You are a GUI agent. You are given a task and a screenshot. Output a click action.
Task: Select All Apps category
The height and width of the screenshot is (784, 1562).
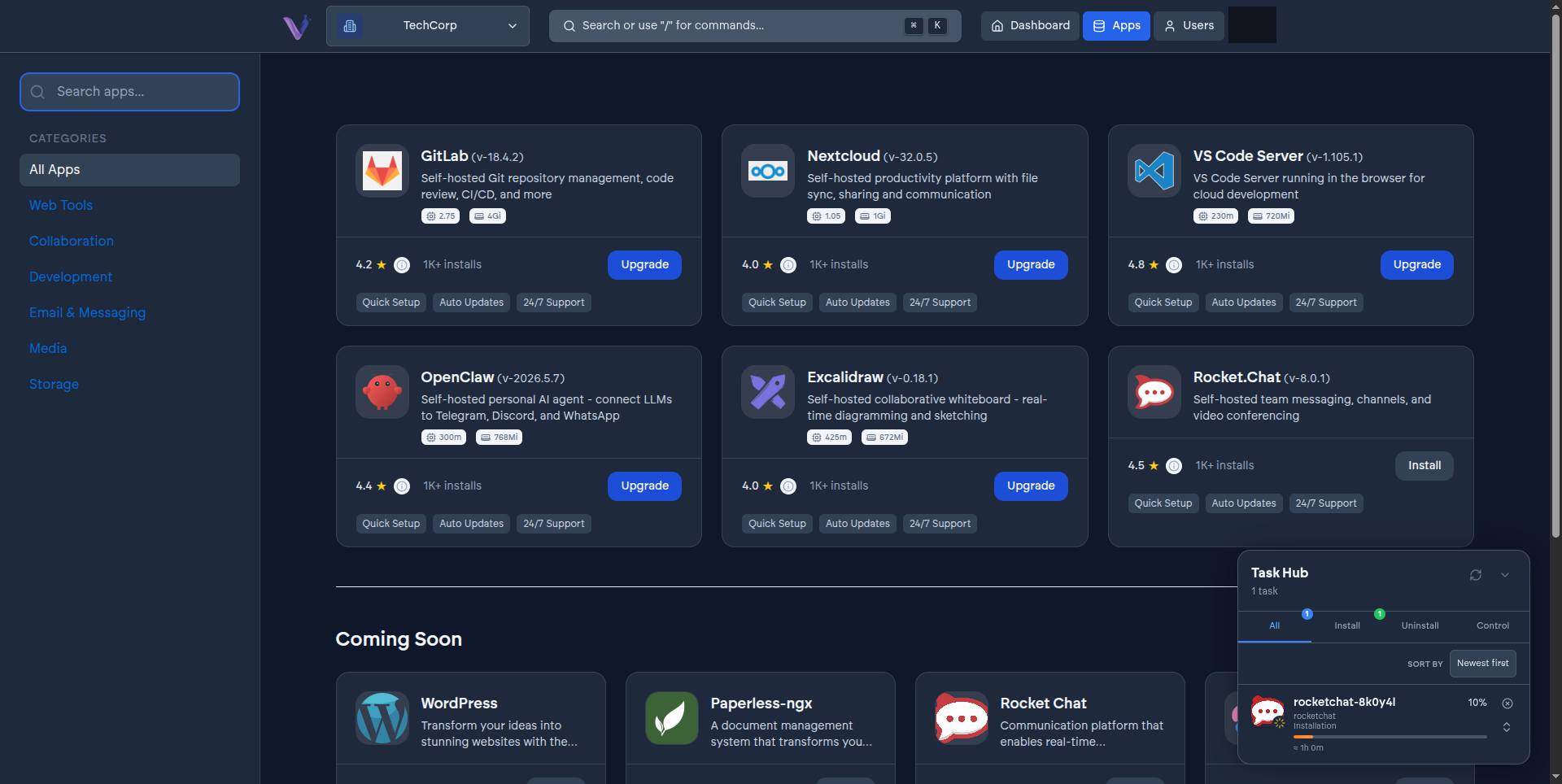tap(129, 170)
